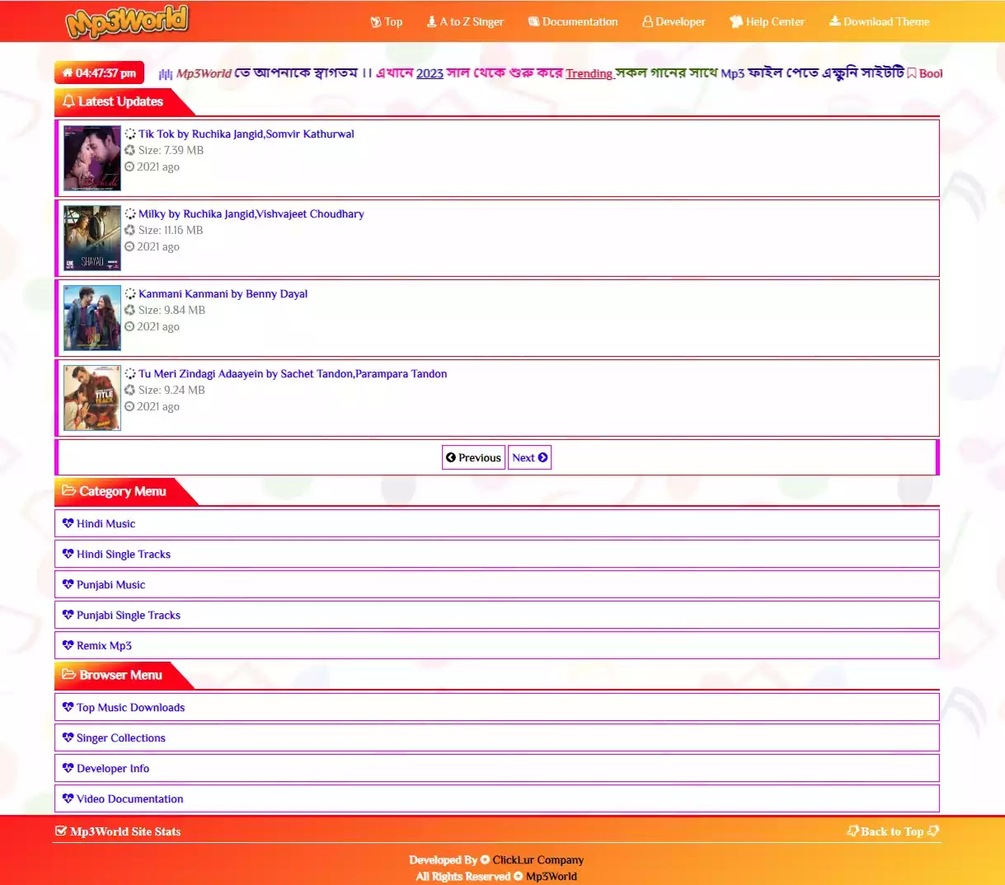The height and width of the screenshot is (885, 1005).
Task: Click heart icon beside Singer Collections
Action: tap(68, 738)
